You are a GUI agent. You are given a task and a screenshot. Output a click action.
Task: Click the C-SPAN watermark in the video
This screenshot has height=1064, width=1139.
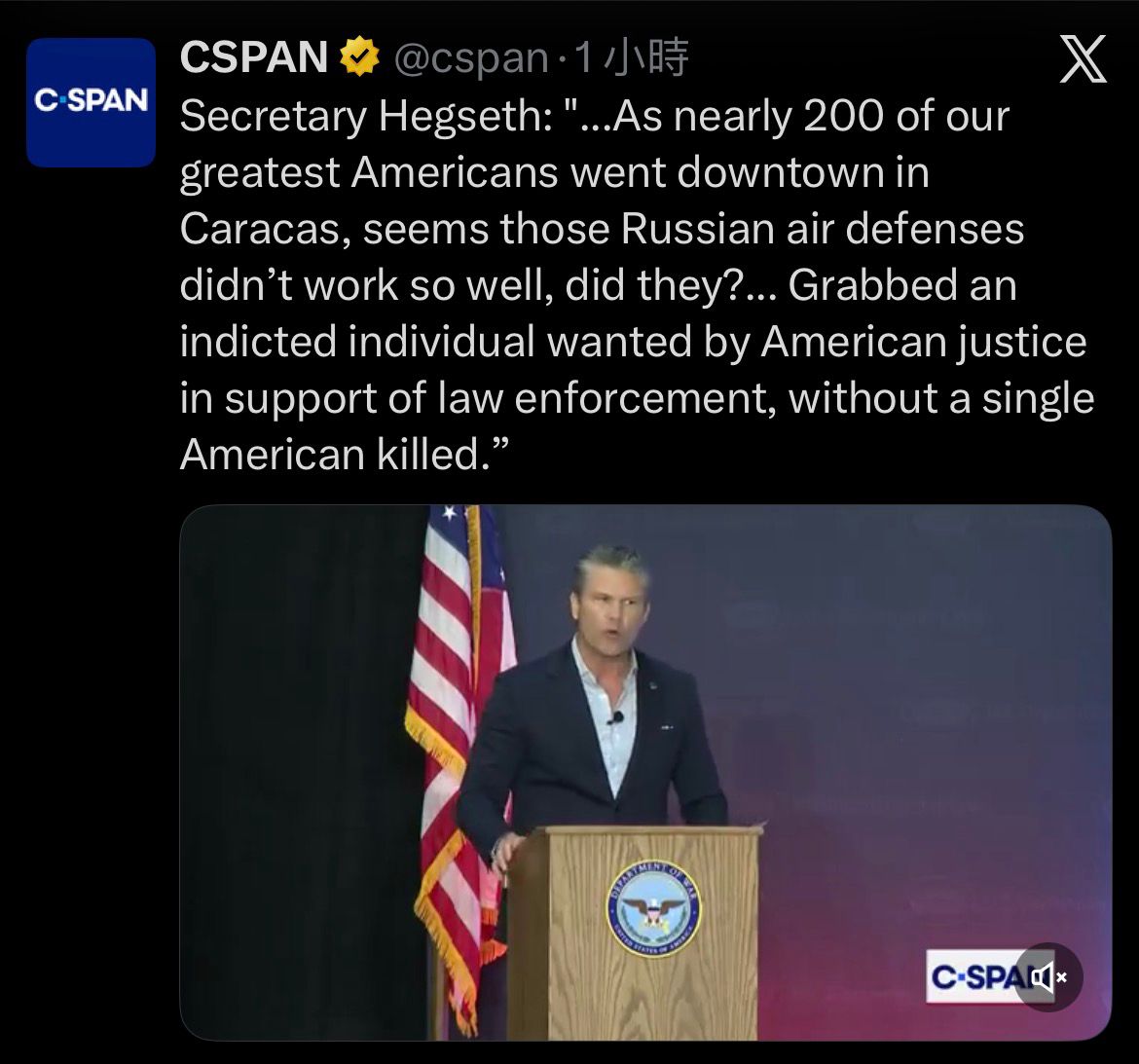point(975,975)
